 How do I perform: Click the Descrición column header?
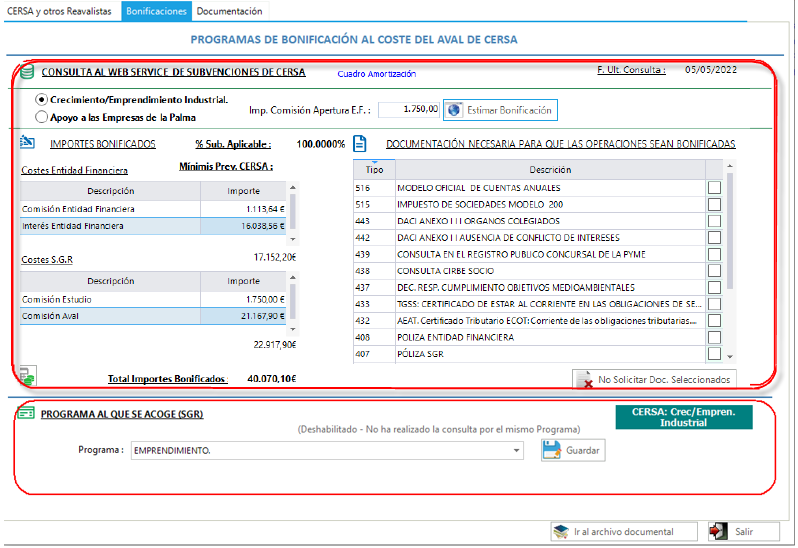[x=550, y=169]
